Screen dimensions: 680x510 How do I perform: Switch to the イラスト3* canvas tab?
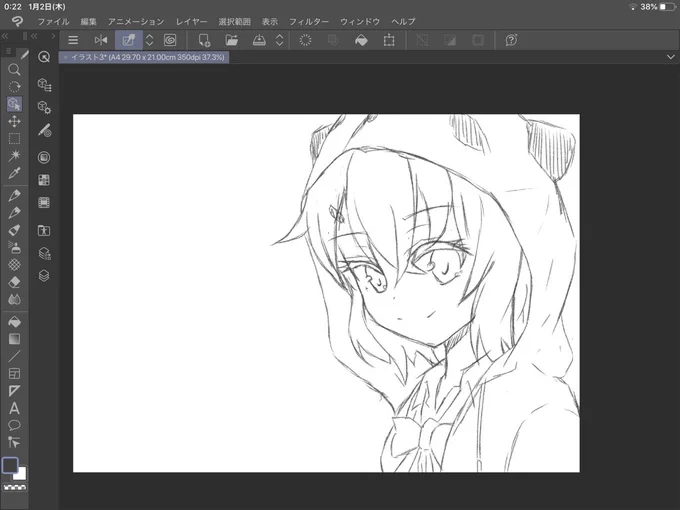(x=144, y=57)
